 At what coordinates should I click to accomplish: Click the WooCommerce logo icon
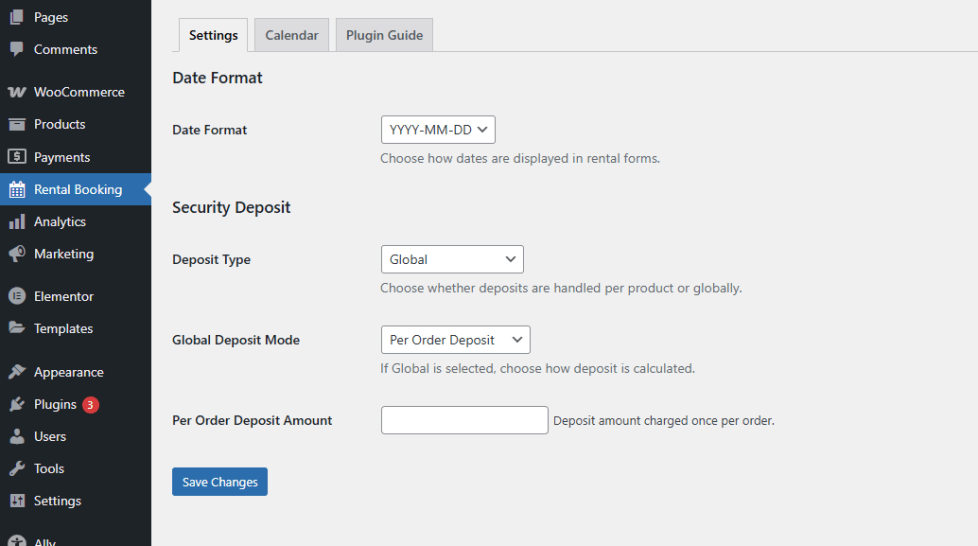coord(17,92)
